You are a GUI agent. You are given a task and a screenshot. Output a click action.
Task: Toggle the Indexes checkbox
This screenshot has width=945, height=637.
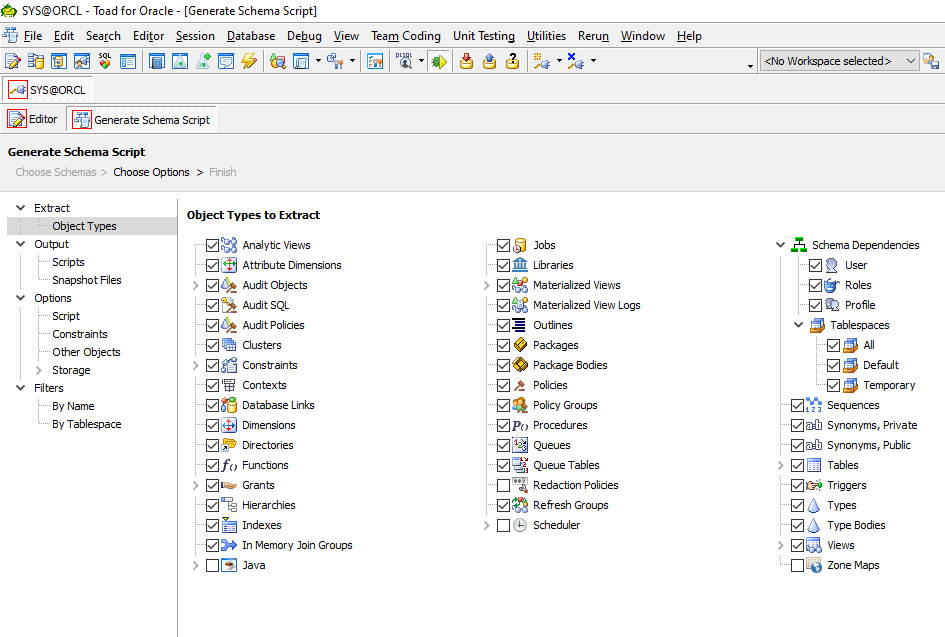[x=212, y=525]
